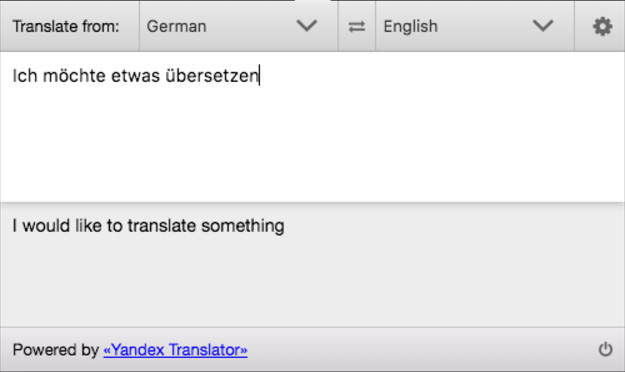Expand the German language chevron arrow
625x372 pixels.
[x=307, y=26]
